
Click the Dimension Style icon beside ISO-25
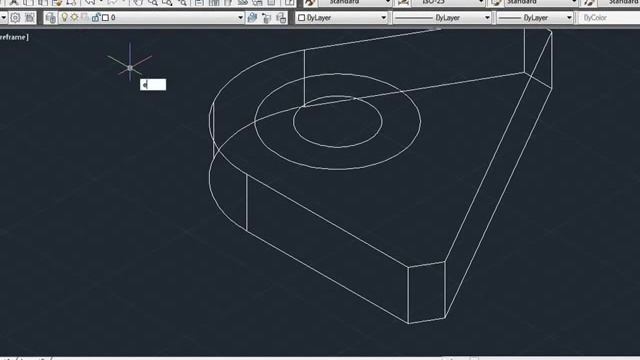[x=403, y=2]
